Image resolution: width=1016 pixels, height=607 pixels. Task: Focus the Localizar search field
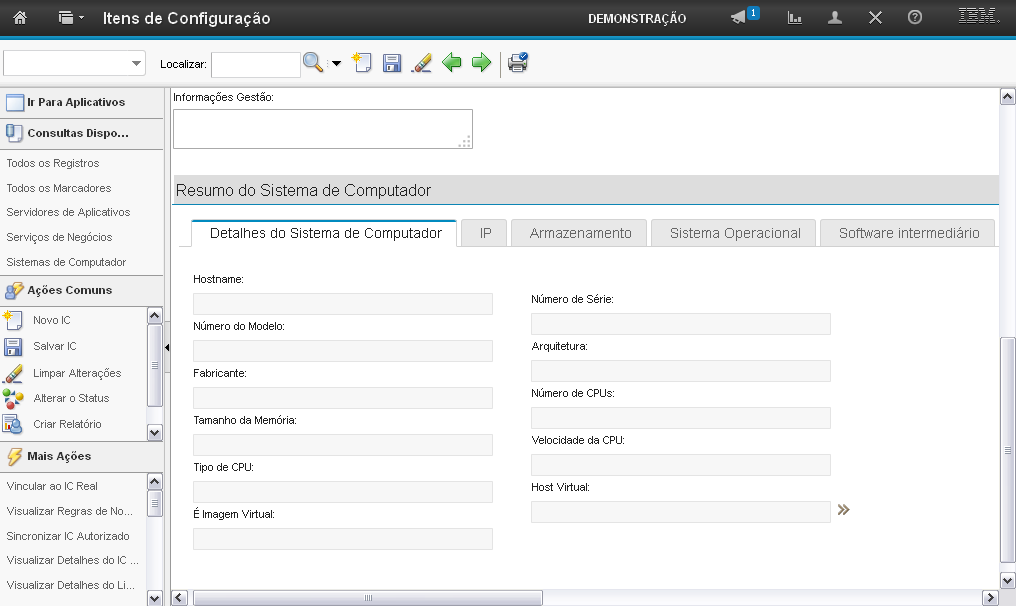click(x=255, y=64)
